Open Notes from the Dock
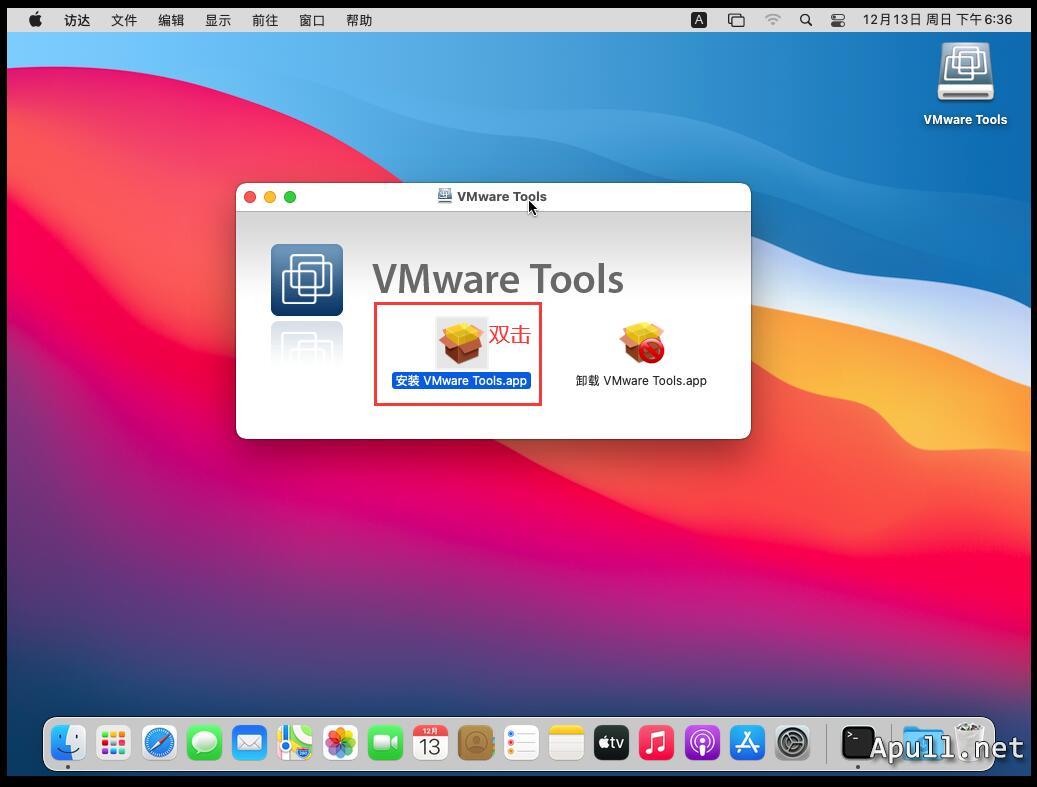This screenshot has height=787, width=1037. (566, 743)
